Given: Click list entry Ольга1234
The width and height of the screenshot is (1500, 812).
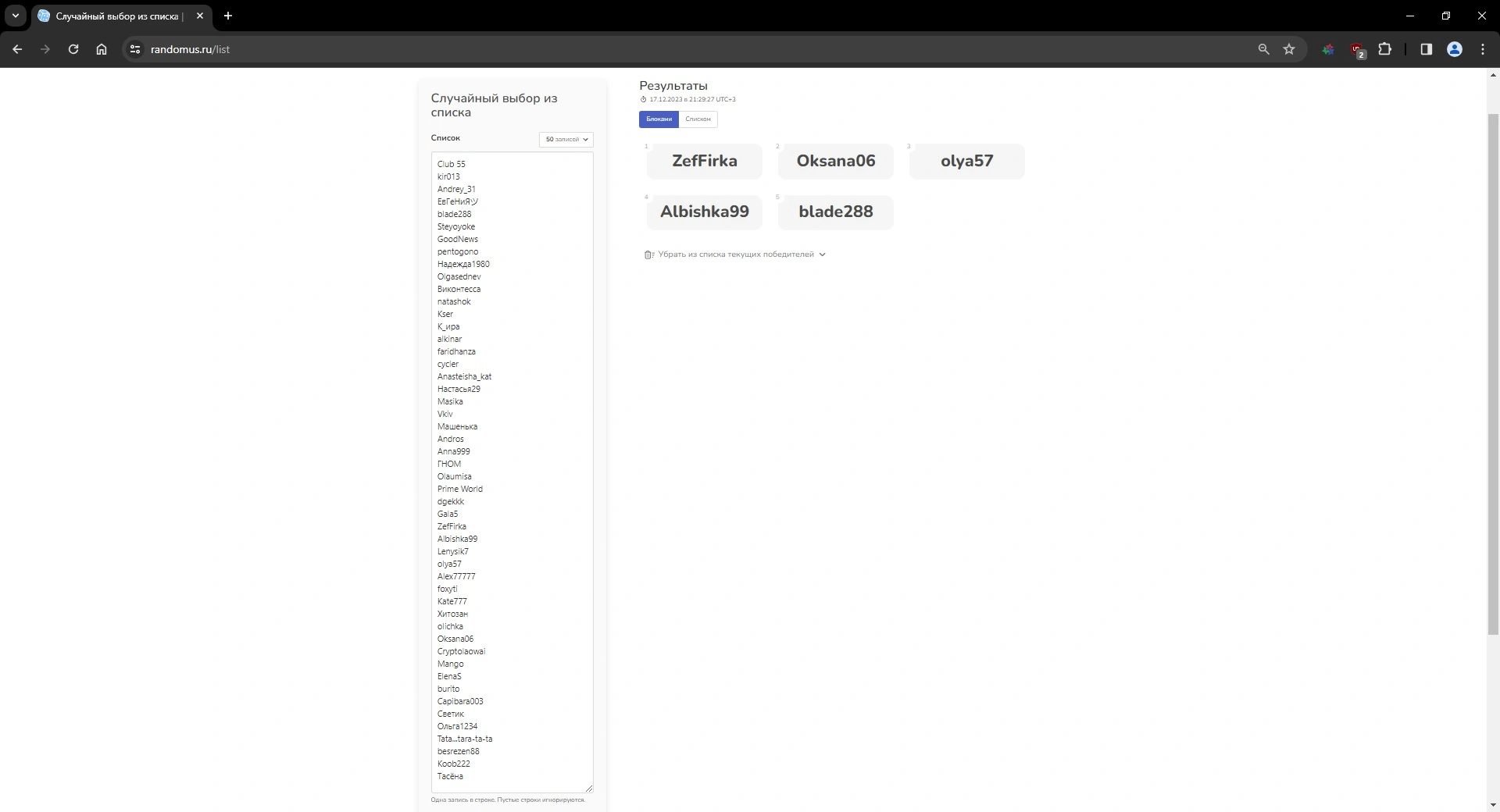Looking at the screenshot, I should tap(457, 726).
